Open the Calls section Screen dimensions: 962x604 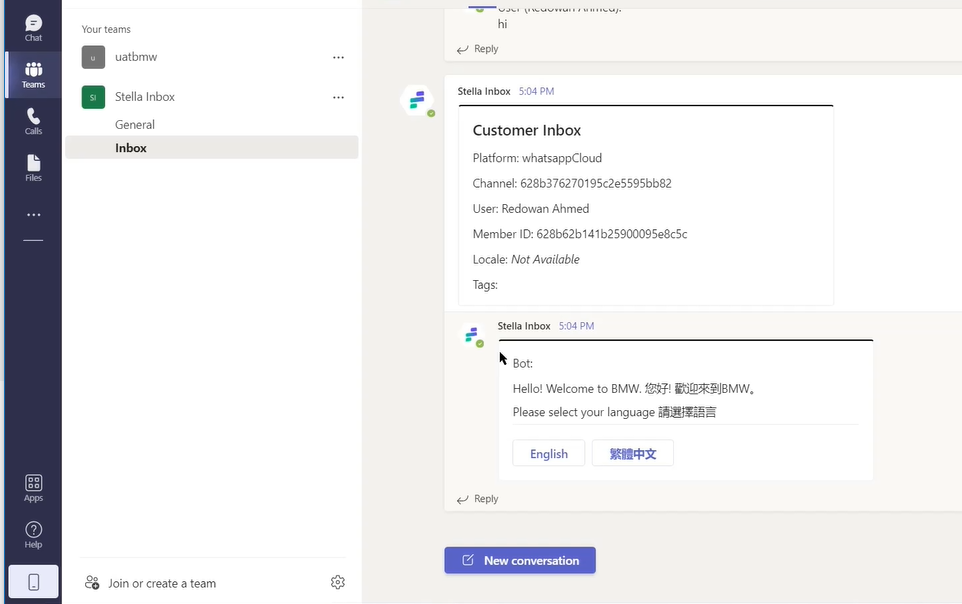33,122
